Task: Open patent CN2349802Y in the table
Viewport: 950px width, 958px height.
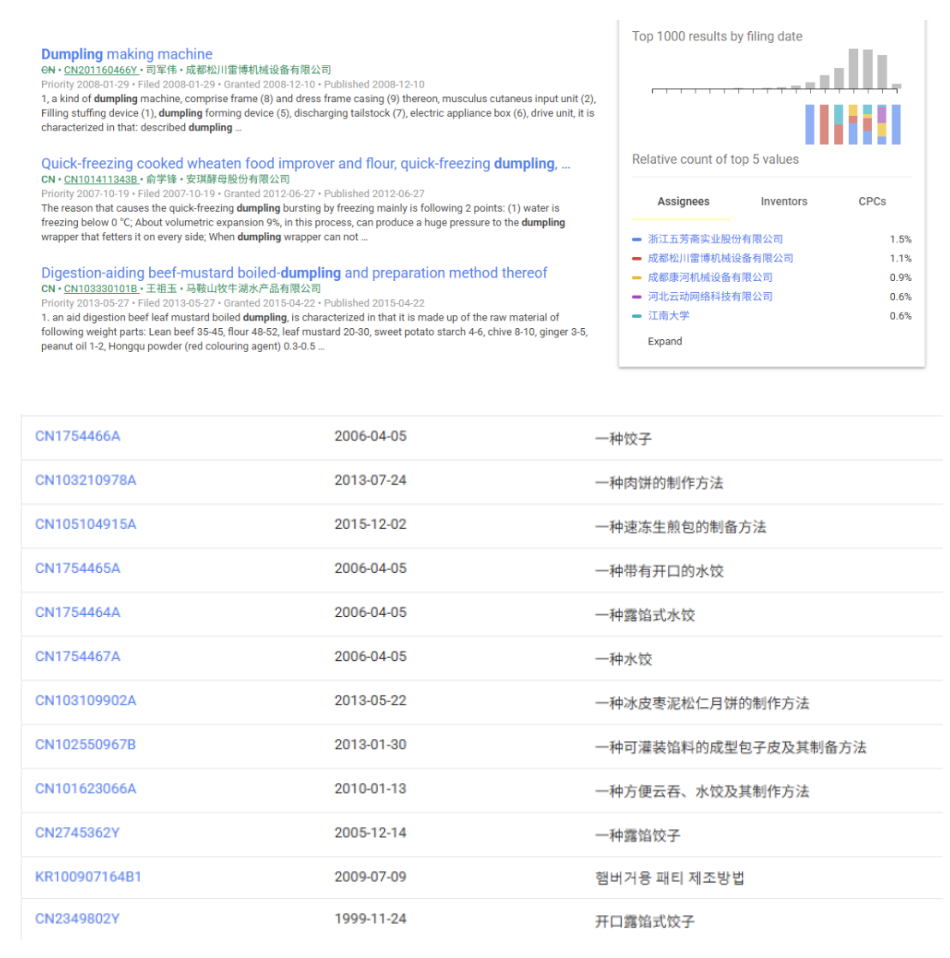Action: pos(77,918)
